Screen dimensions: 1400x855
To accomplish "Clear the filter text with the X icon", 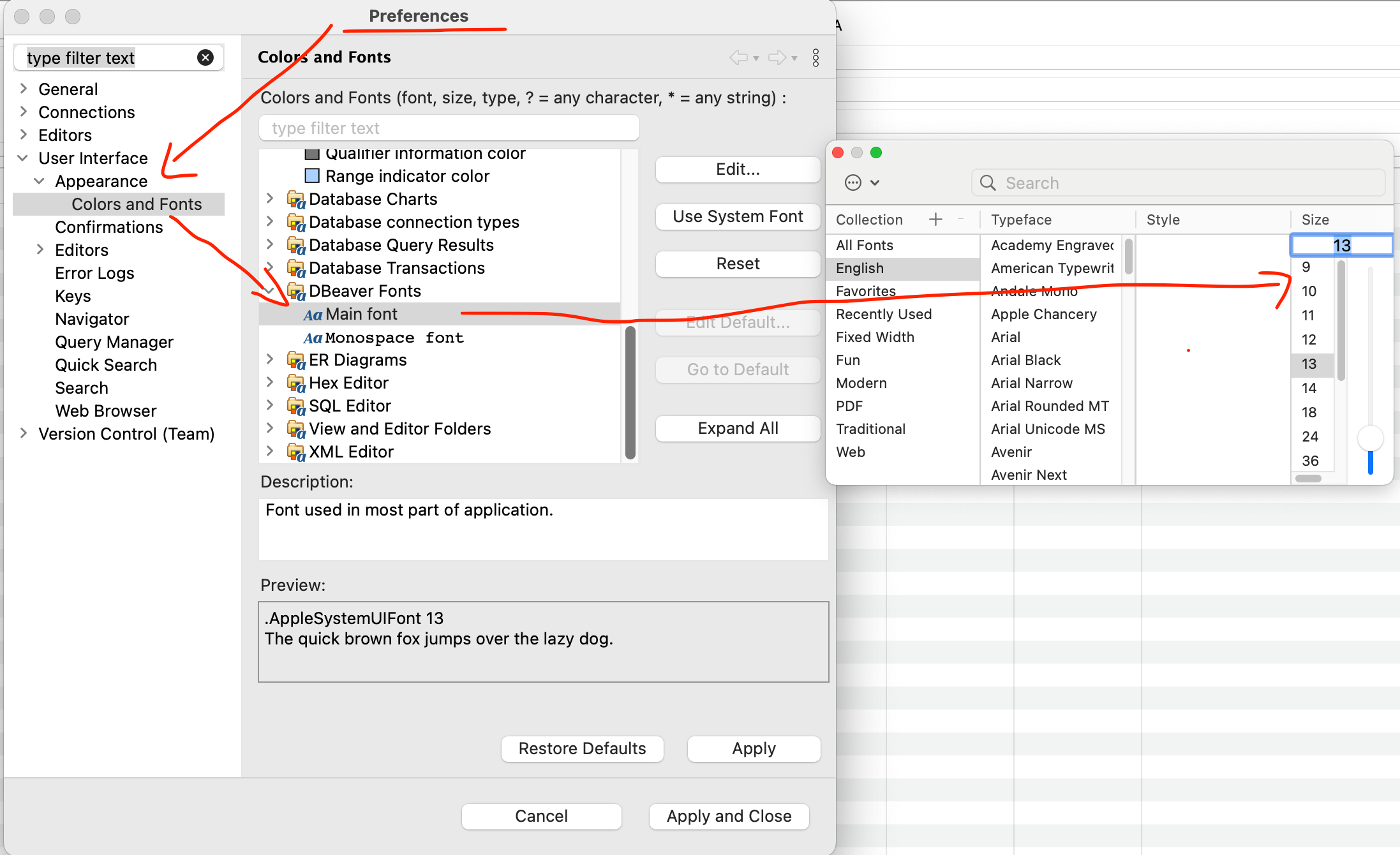I will point(205,57).
